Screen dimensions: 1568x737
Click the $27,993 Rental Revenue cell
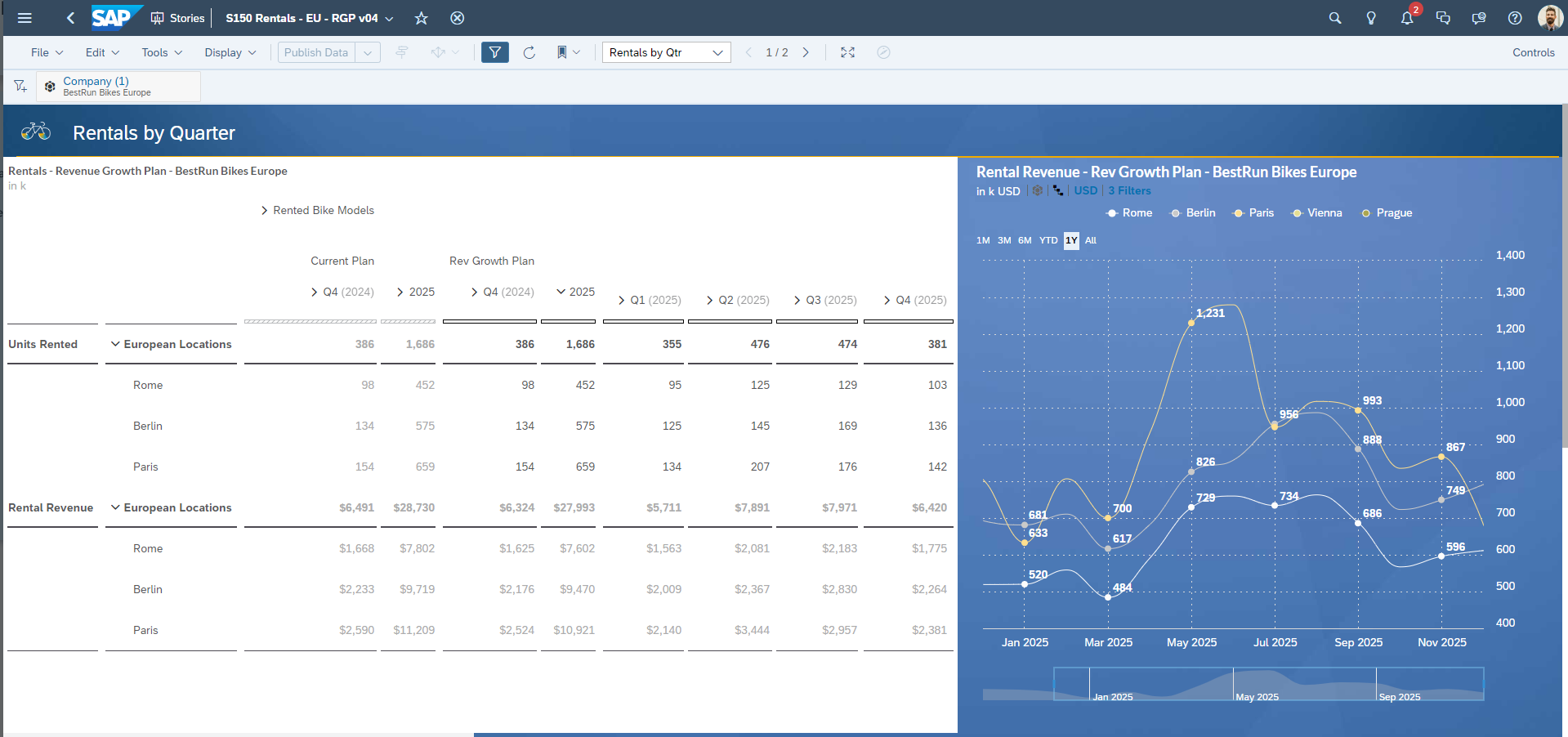click(574, 507)
